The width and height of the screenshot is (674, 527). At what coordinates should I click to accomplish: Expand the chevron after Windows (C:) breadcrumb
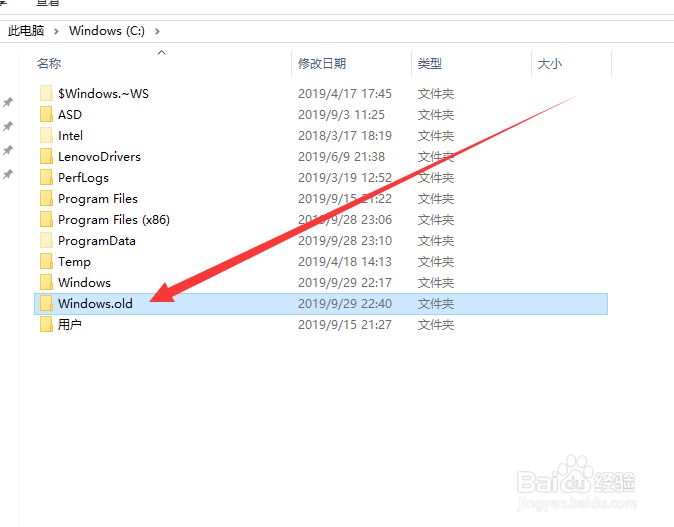tap(157, 31)
